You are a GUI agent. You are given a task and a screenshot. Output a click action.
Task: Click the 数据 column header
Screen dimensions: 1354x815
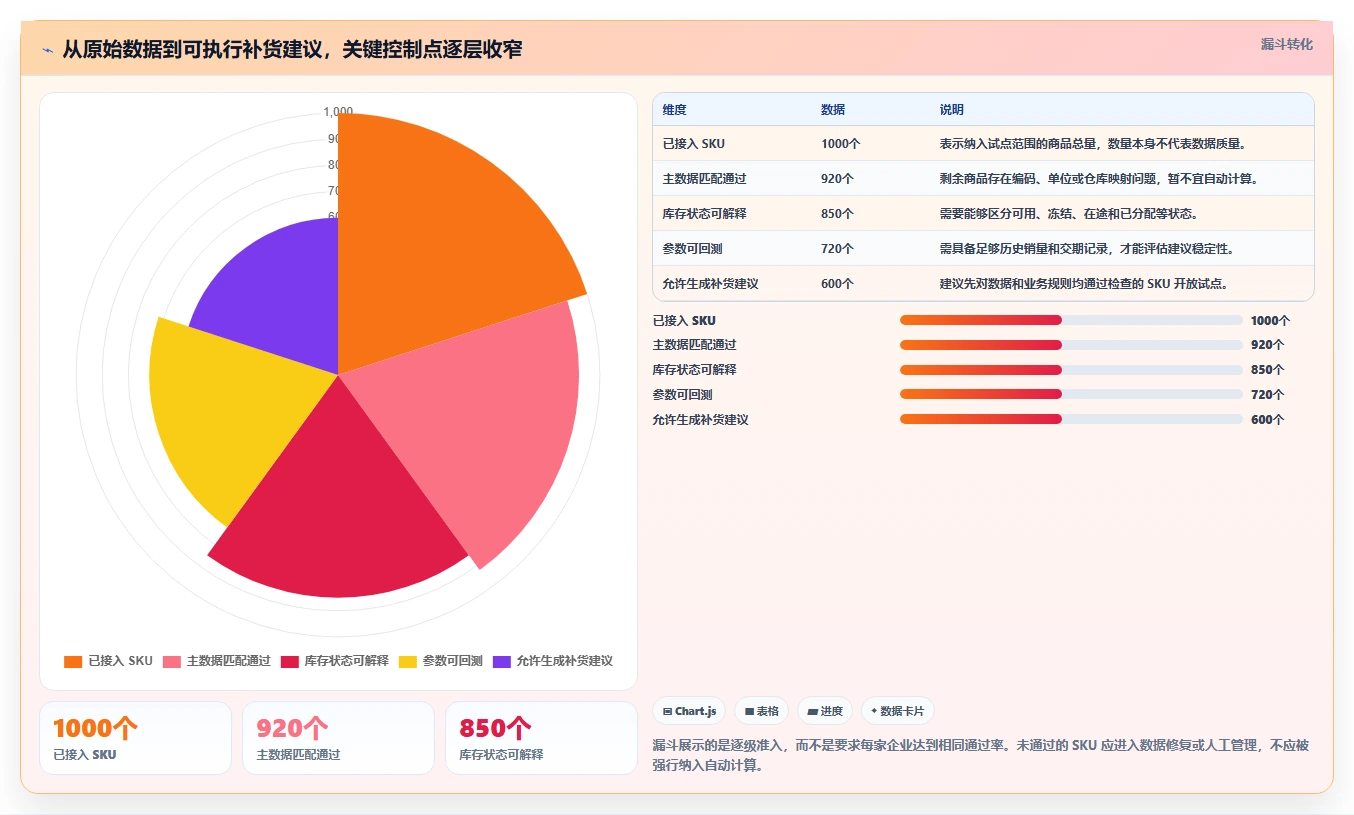click(x=833, y=109)
